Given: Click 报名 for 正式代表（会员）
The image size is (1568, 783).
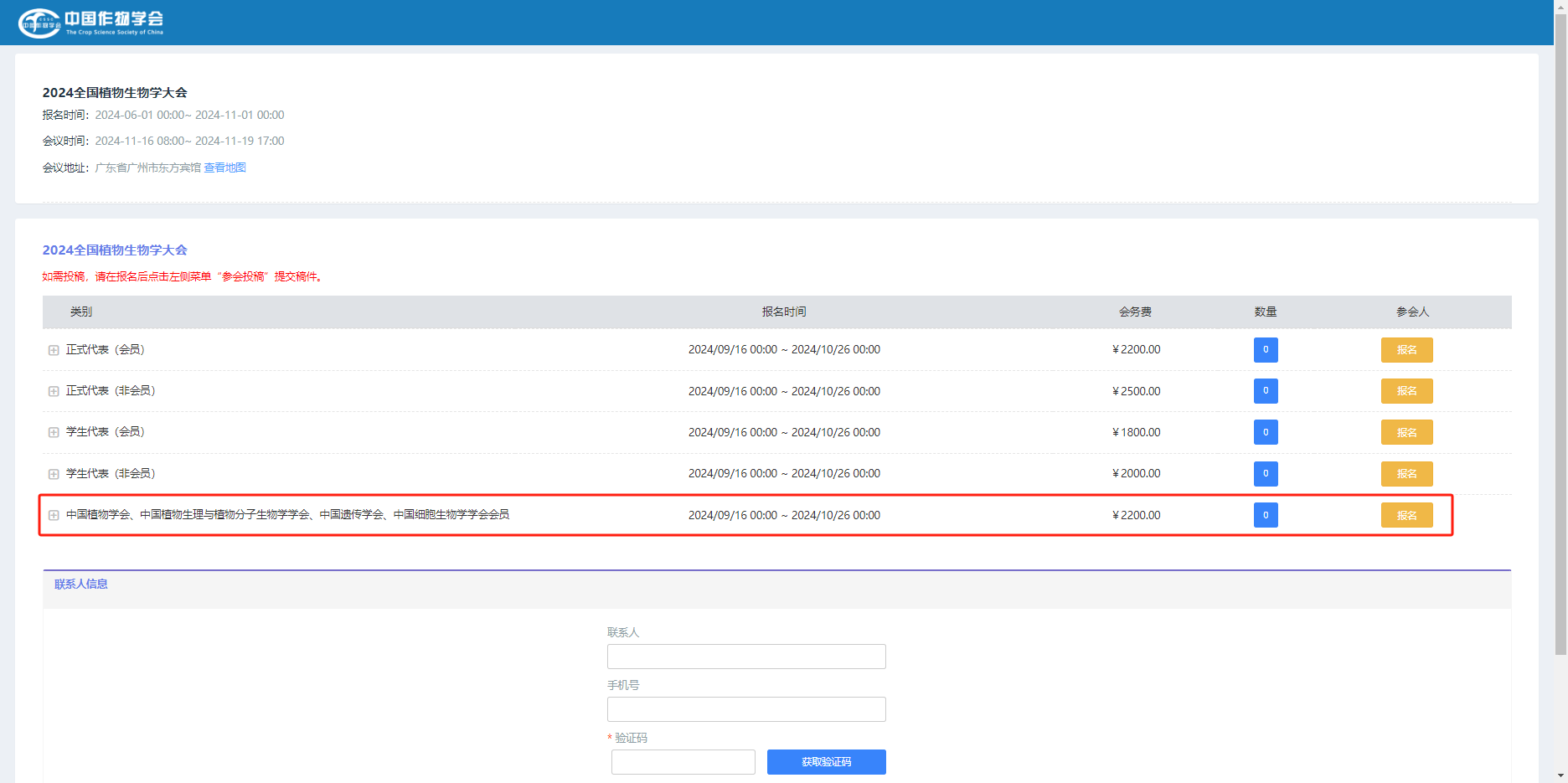Looking at the screenshot, I should pos(1406,350).
